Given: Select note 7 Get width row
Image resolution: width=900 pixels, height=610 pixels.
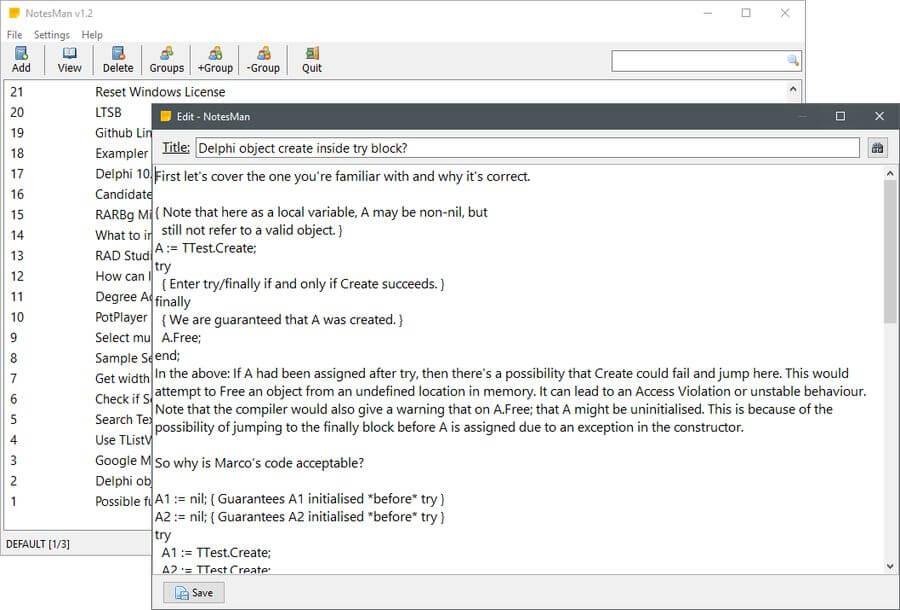Looking at the screenshot, I should [79, 379].
